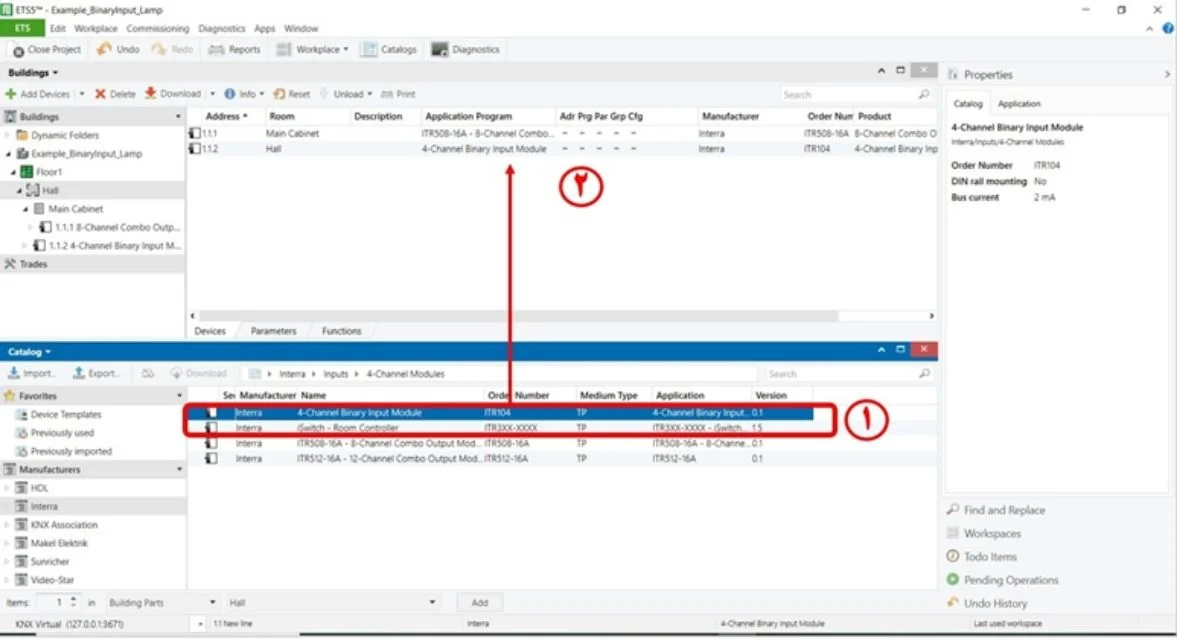Click the Delete red X icon
The image size is (1178, 643).
coord(100,94)
